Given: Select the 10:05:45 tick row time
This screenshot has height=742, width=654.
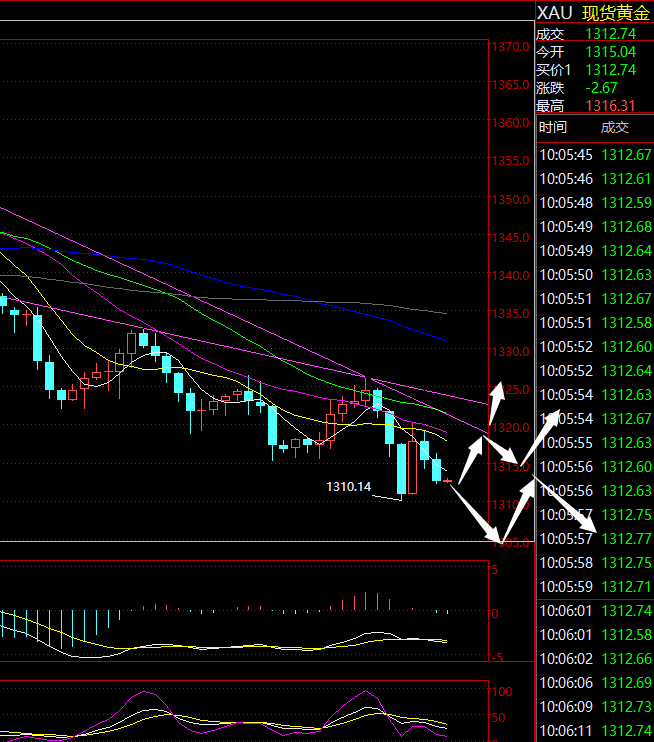Looking at the screenshot, I should [x=566, y=155].
